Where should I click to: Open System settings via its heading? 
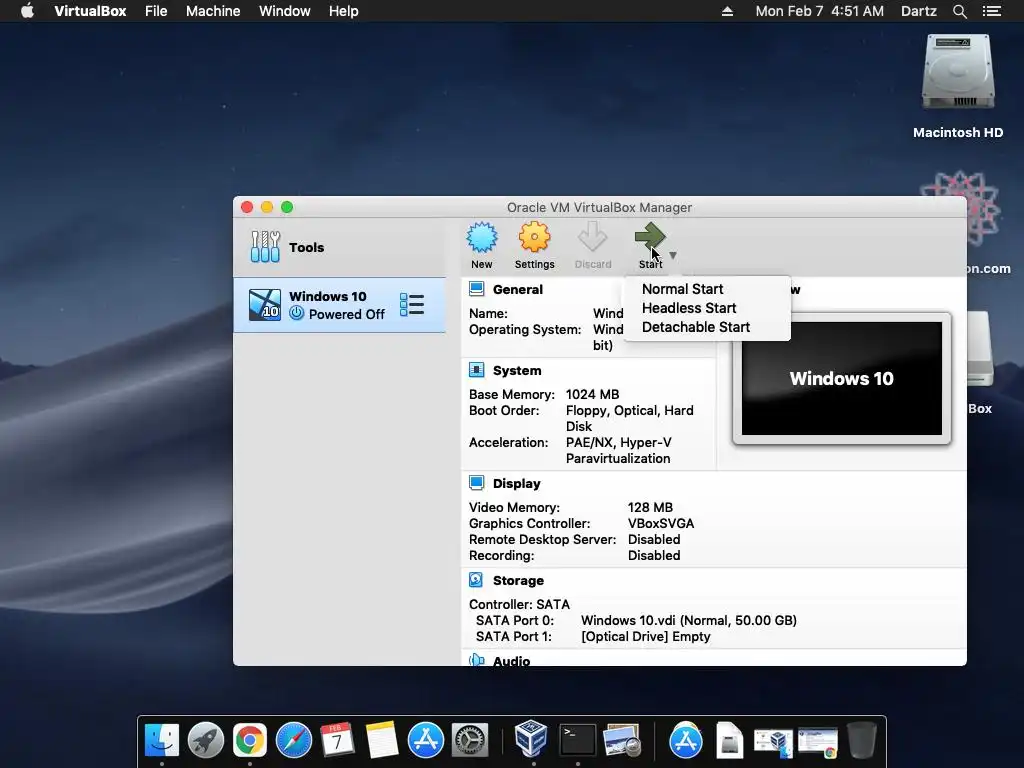pyautogui.click(x=517, y=370)
